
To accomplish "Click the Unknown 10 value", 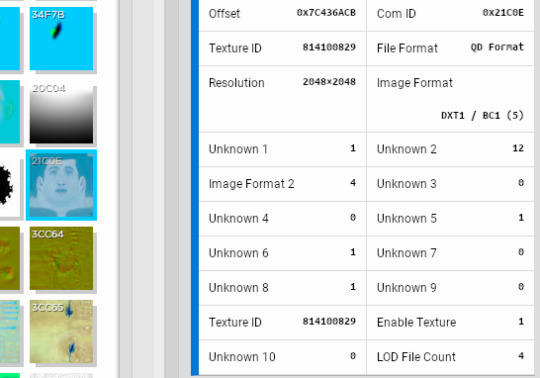I will tap(353, 356).
